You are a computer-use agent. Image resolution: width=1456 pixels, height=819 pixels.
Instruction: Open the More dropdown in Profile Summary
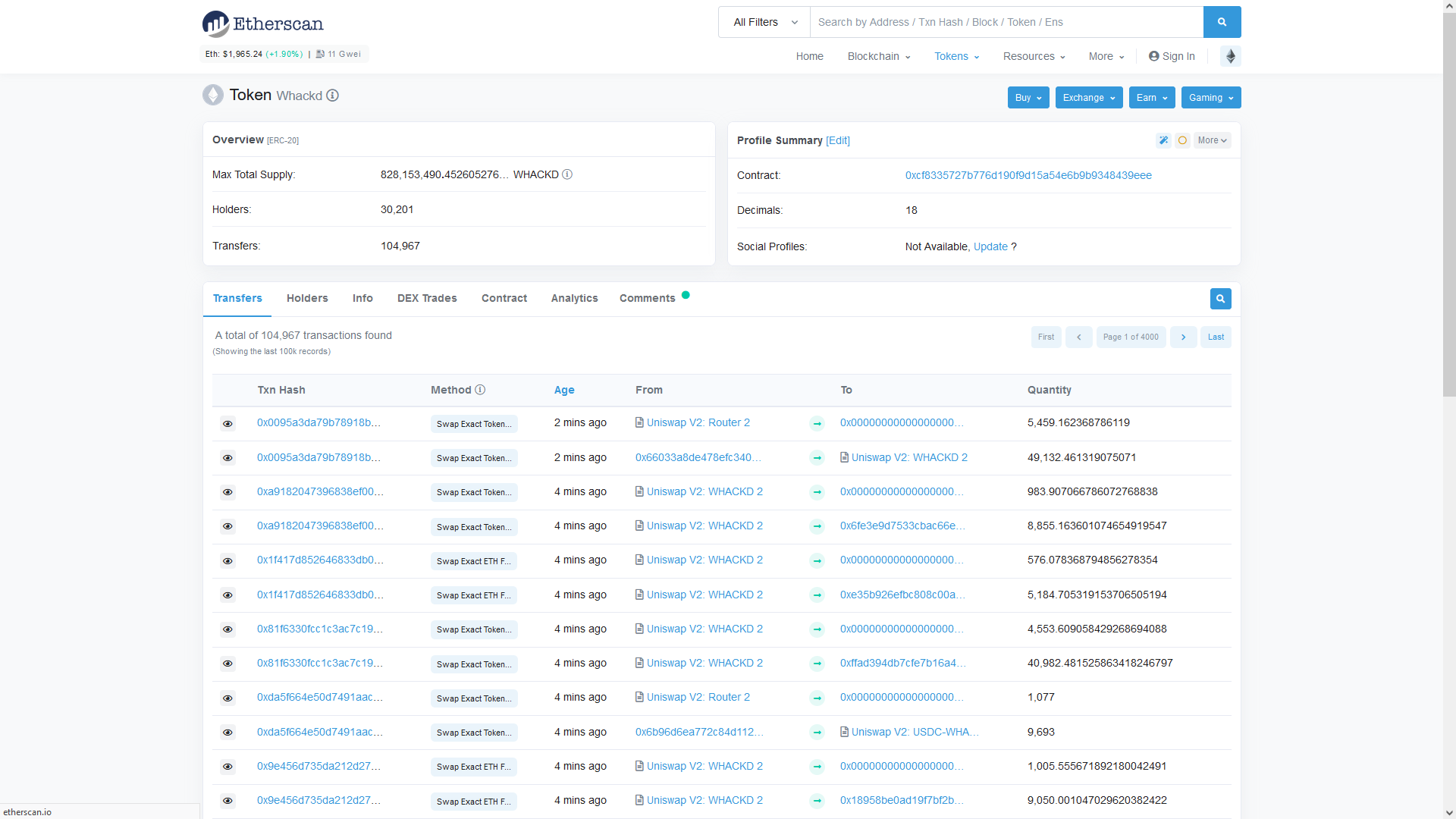click(x=1212, y=140)
